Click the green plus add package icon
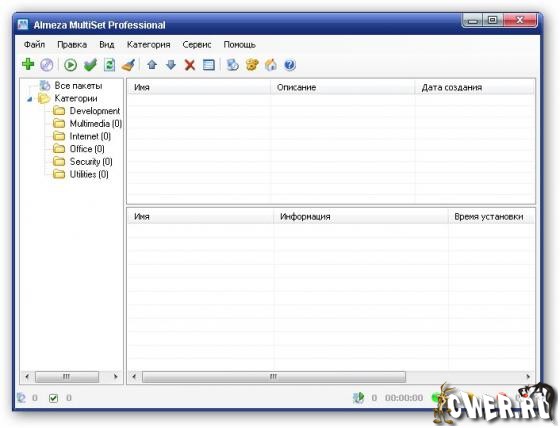560x428 pixels. click(28, 65)
